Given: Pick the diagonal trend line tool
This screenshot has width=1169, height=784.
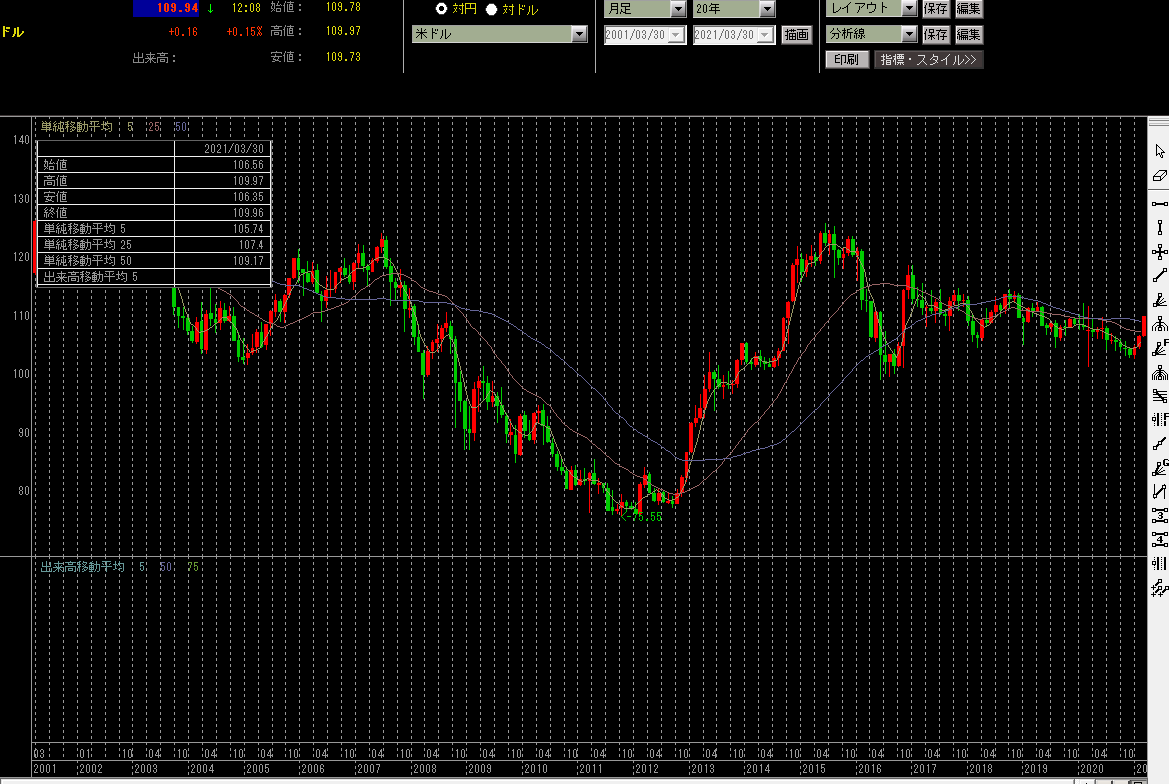Looking at the screenshot, I should (1160, 275).
